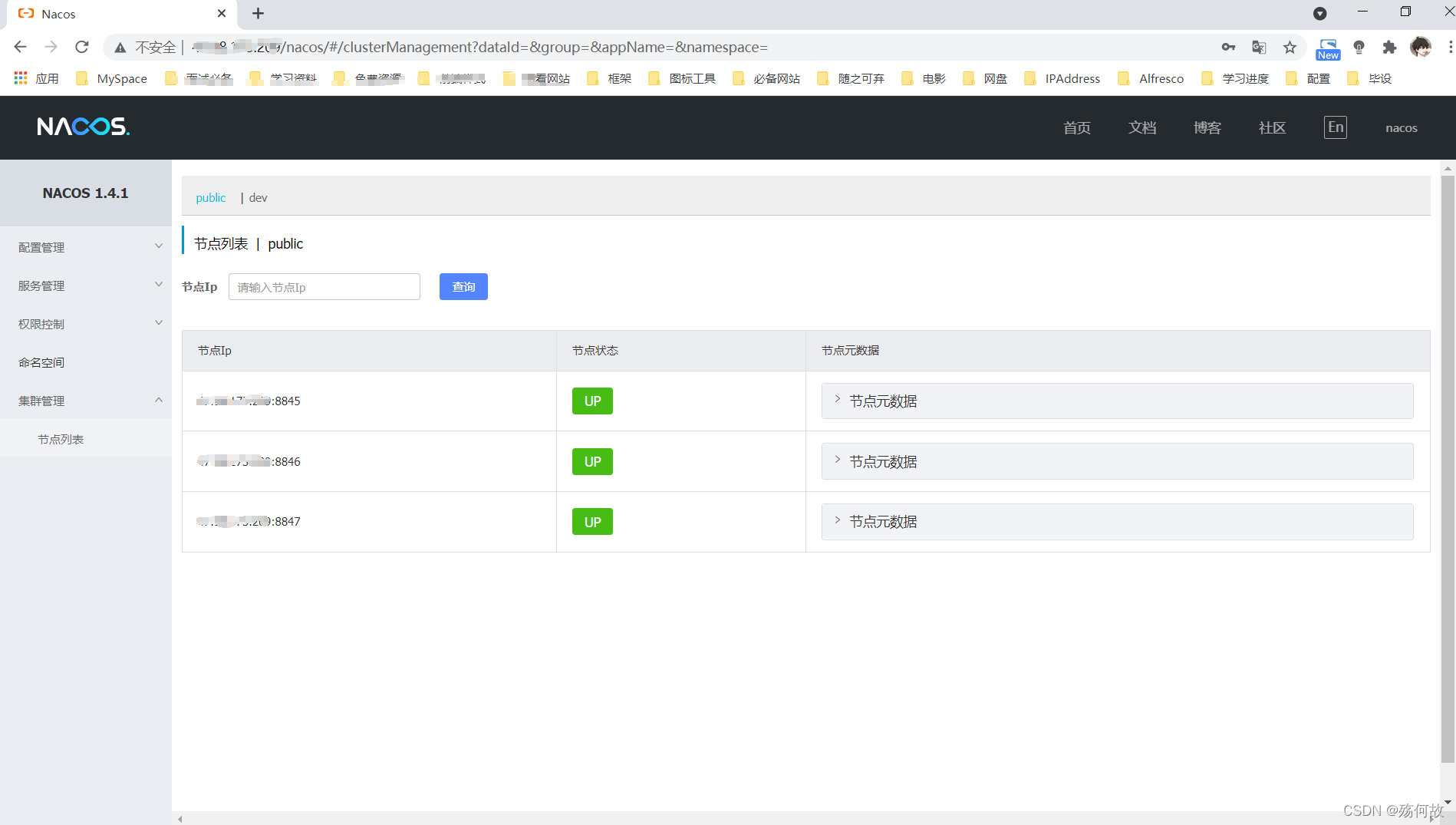1456x825 pixels.
Task: Open the nacos user menu
Action: (x=1402, y=127)
